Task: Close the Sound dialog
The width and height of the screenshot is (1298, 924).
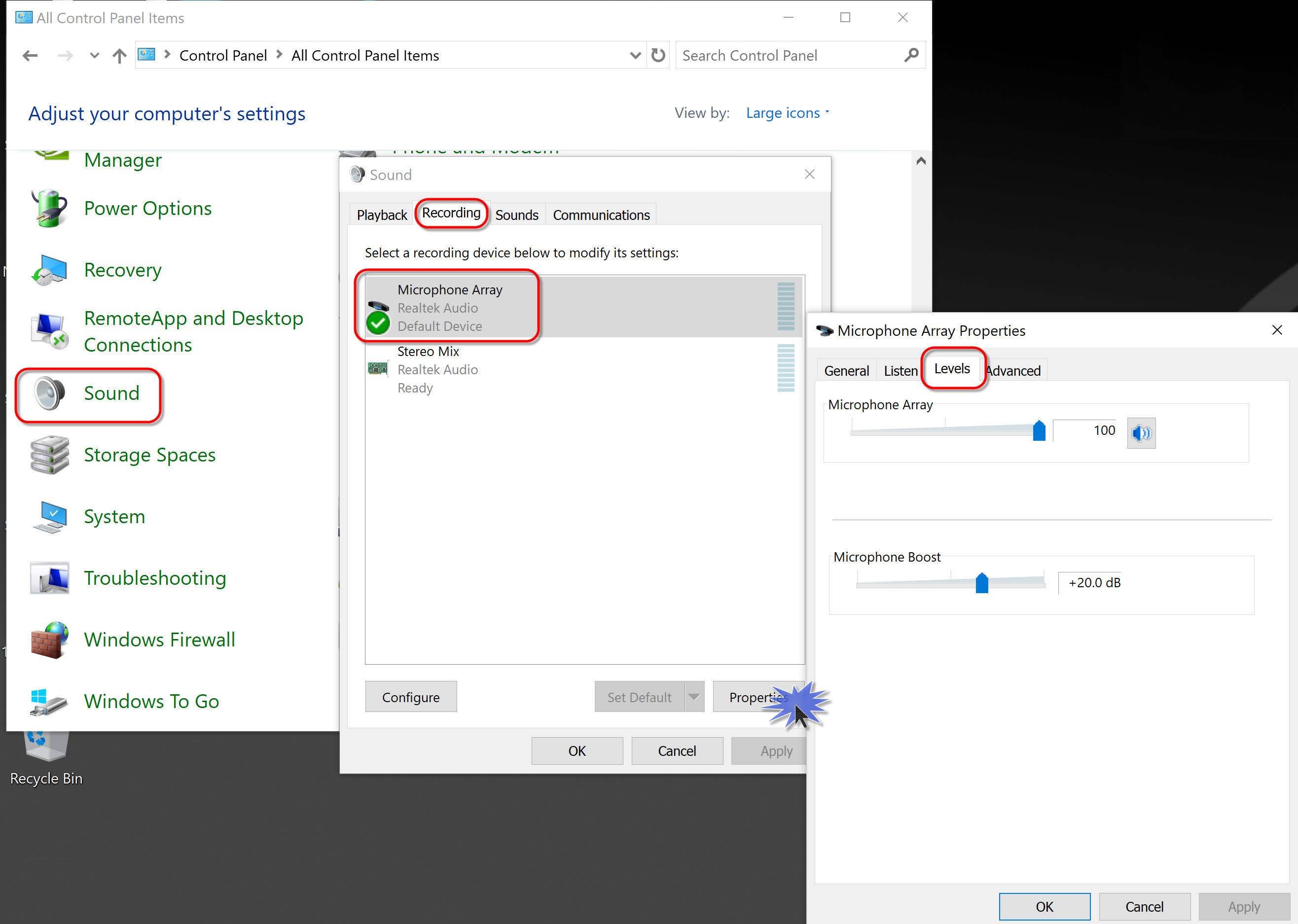Action: pyautogui.click(x=809, y=174)
